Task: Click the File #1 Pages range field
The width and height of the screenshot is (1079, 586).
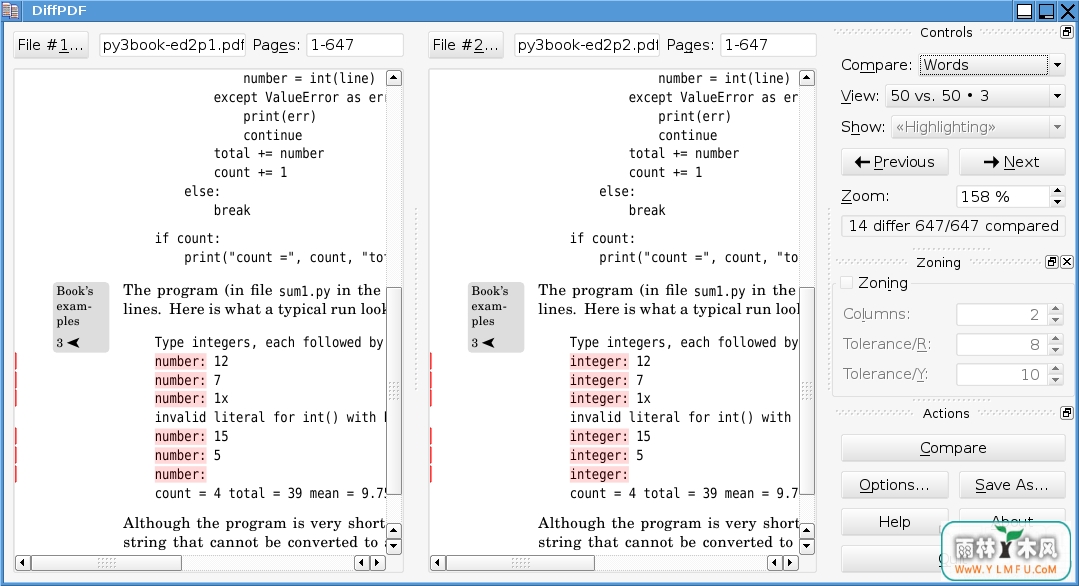Action: [354, 45]
